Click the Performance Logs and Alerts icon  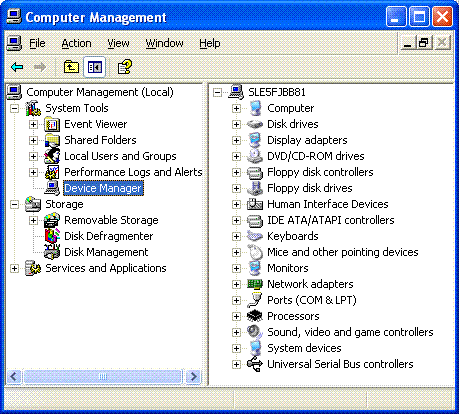[52, 172]
